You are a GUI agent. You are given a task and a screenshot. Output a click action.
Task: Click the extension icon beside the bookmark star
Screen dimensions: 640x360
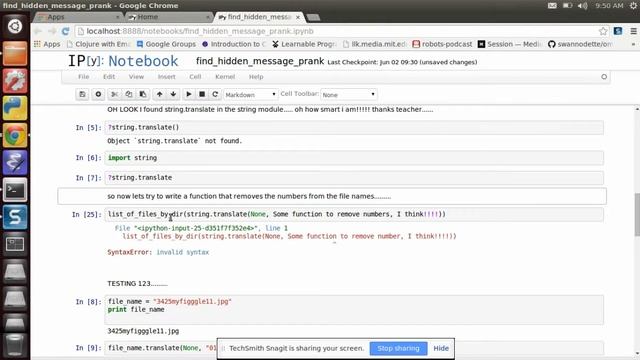[x=618, y=31]
